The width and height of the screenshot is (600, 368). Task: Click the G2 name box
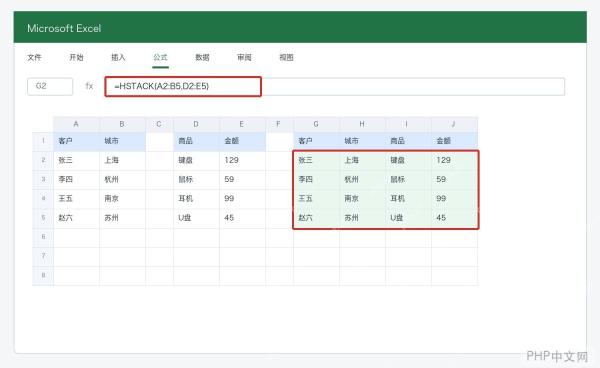(50, 86)
